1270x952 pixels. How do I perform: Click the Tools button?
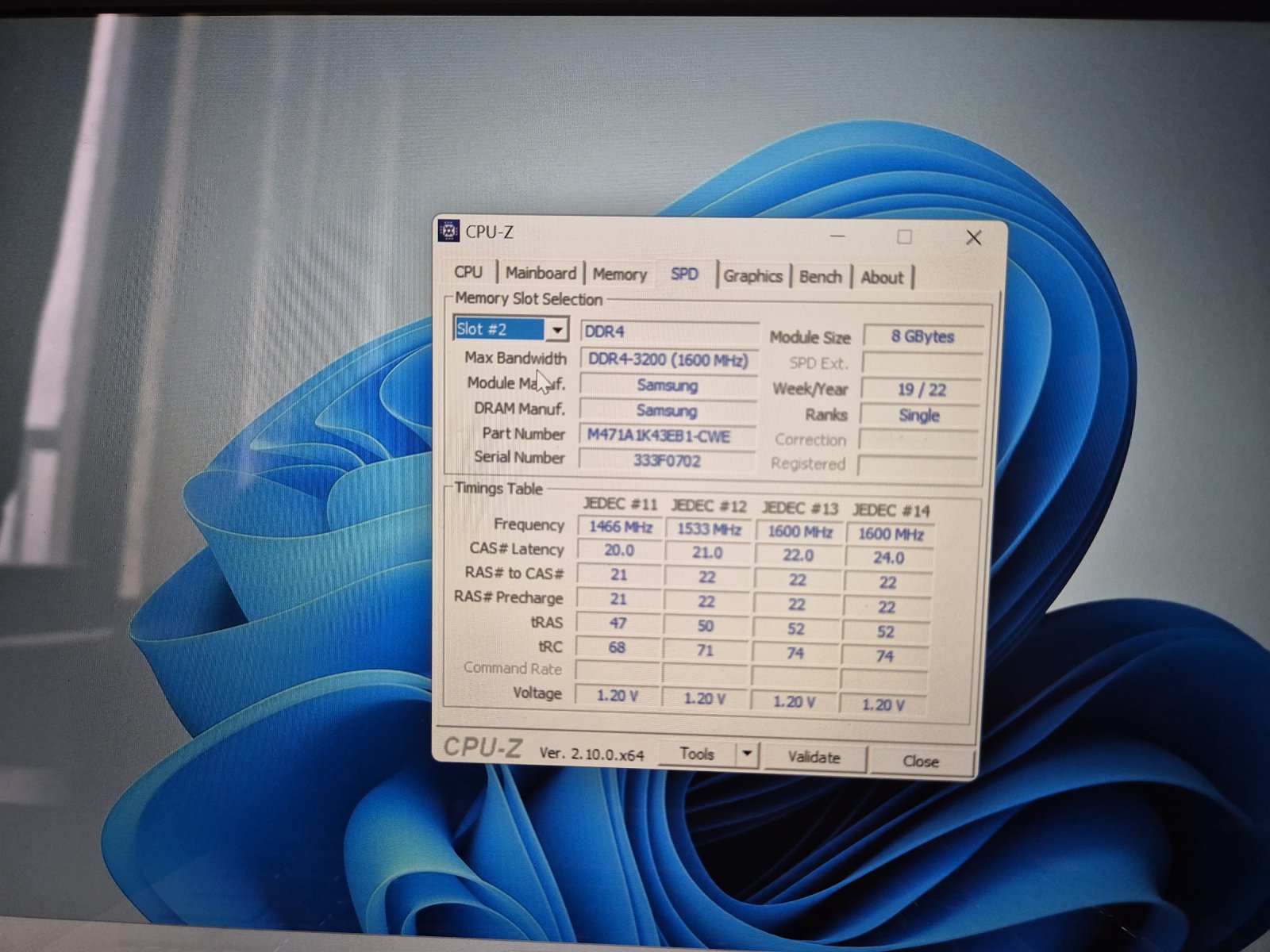pos(697,754)
